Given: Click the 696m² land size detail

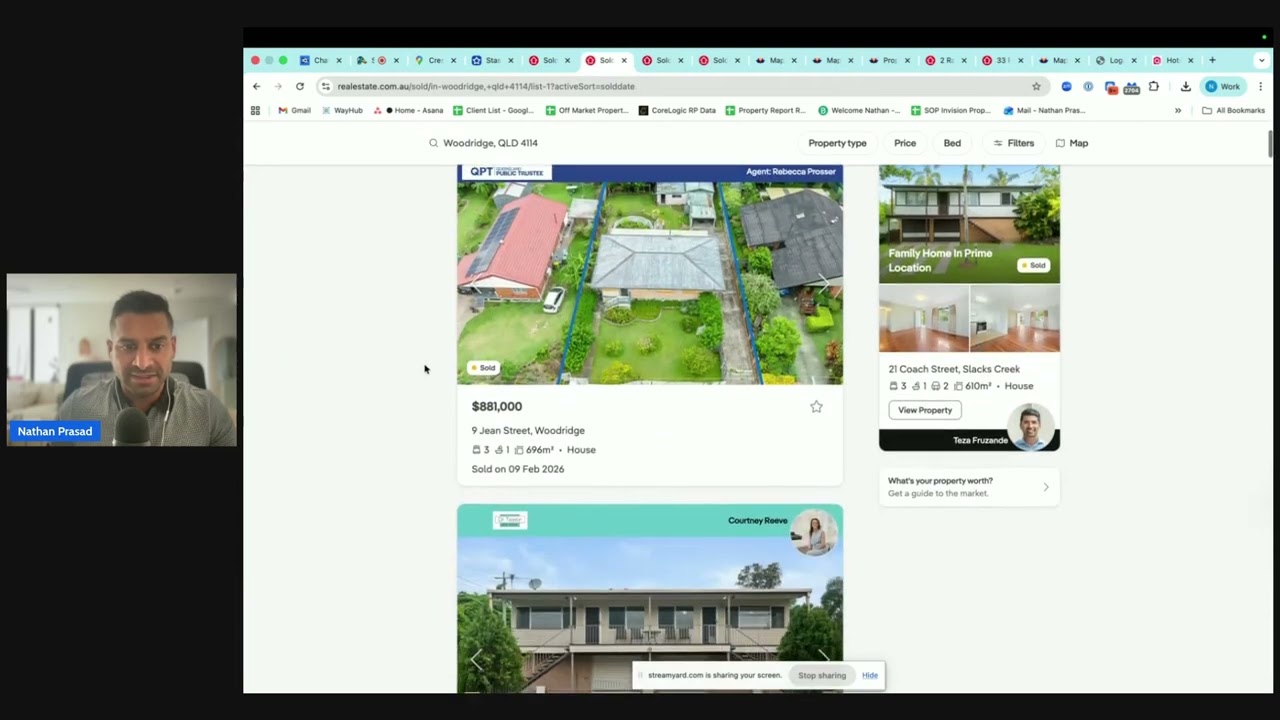Looking at the screenshot, I should click(x=534, y=450).
